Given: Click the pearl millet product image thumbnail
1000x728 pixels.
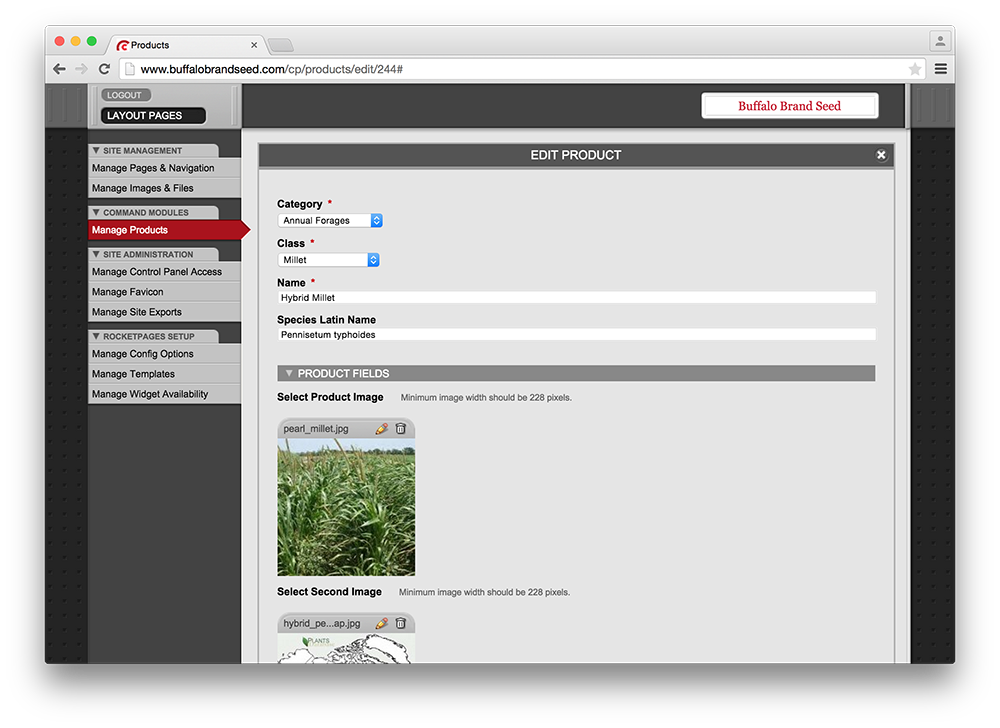Looking at the screenshot, I should 346,507.
